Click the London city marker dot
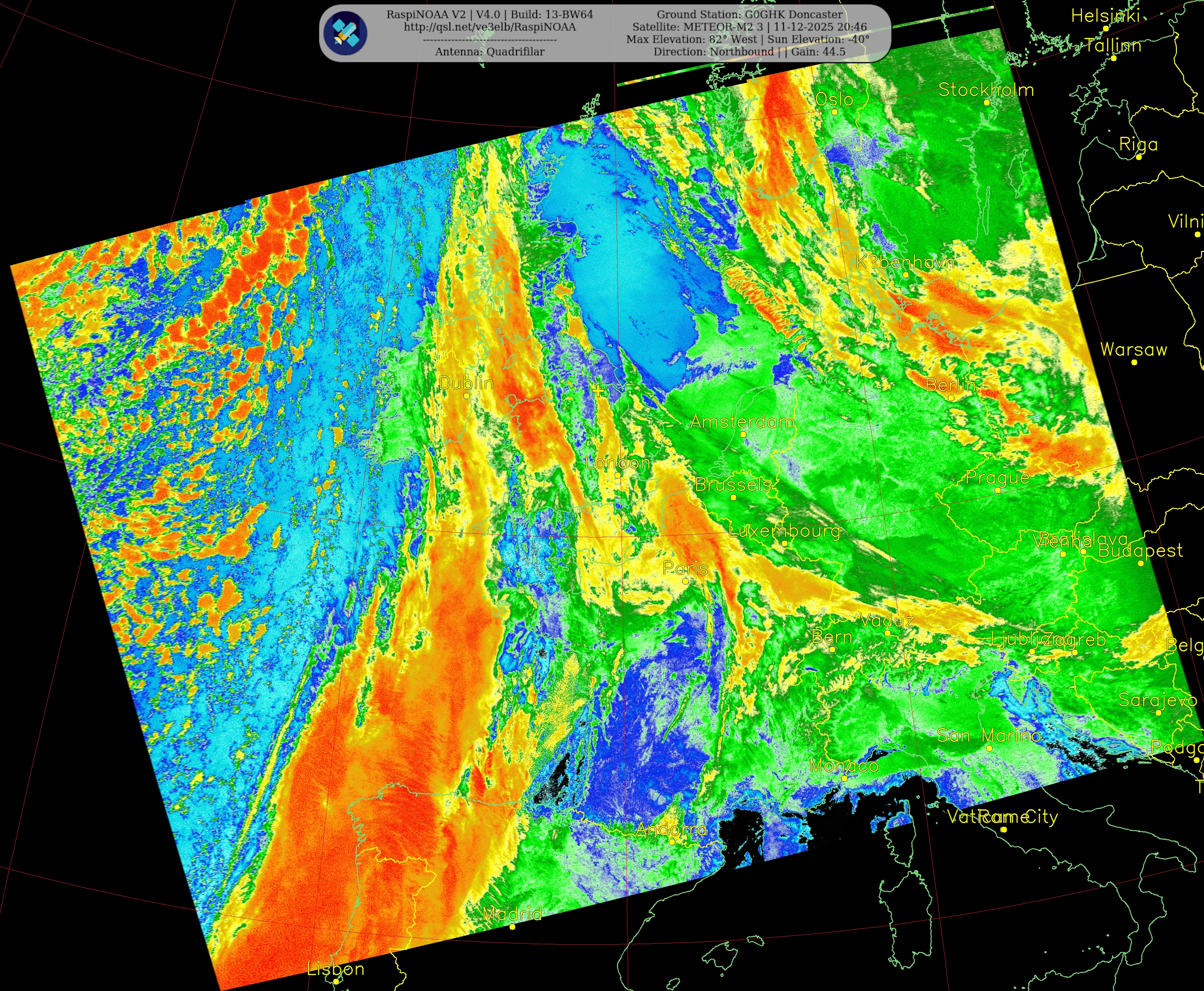The height and width of the screenshot is (991, 1204). click(x=617, y=475)
